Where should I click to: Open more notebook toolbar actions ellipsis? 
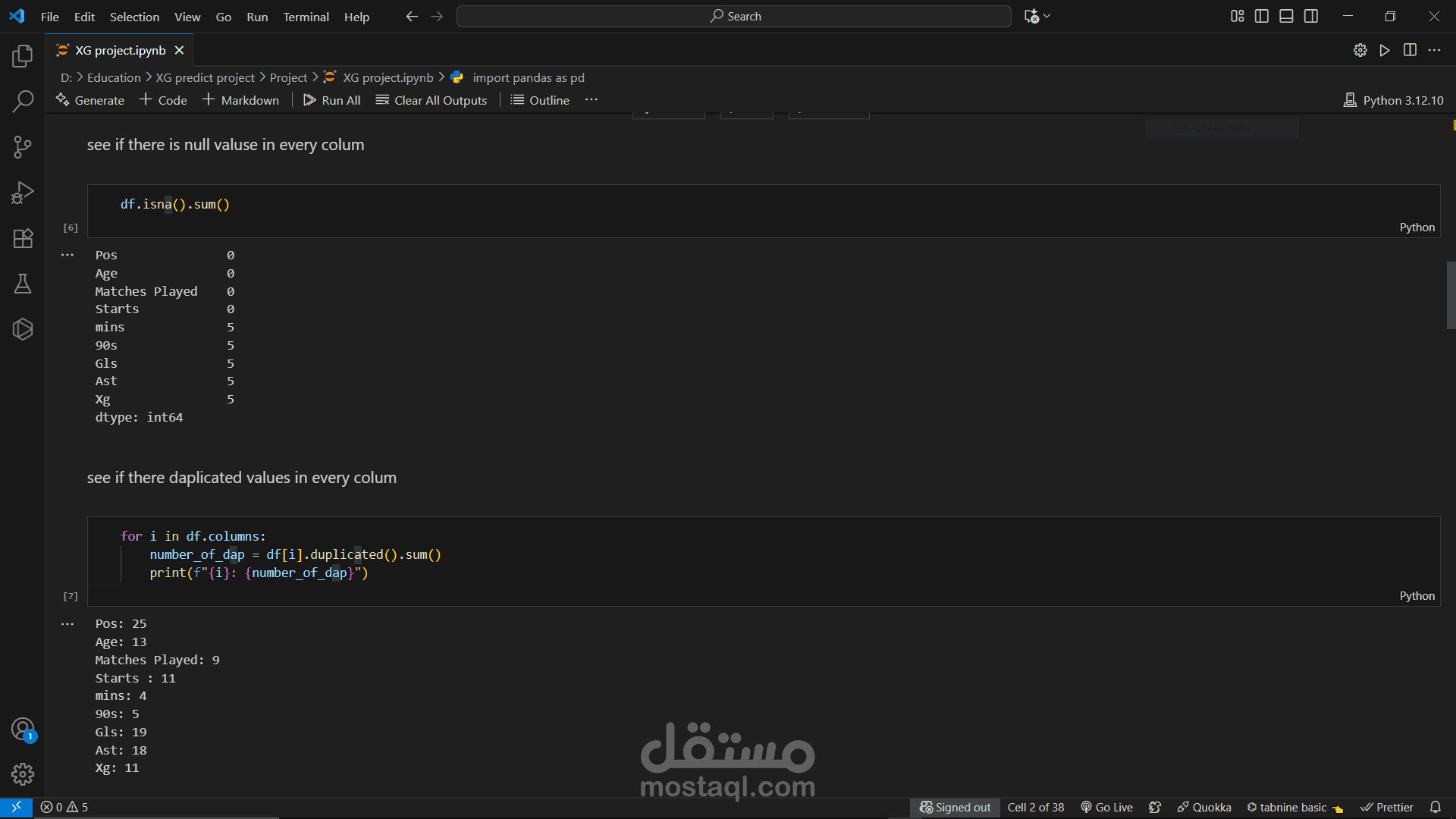click(x=591, y=100)
